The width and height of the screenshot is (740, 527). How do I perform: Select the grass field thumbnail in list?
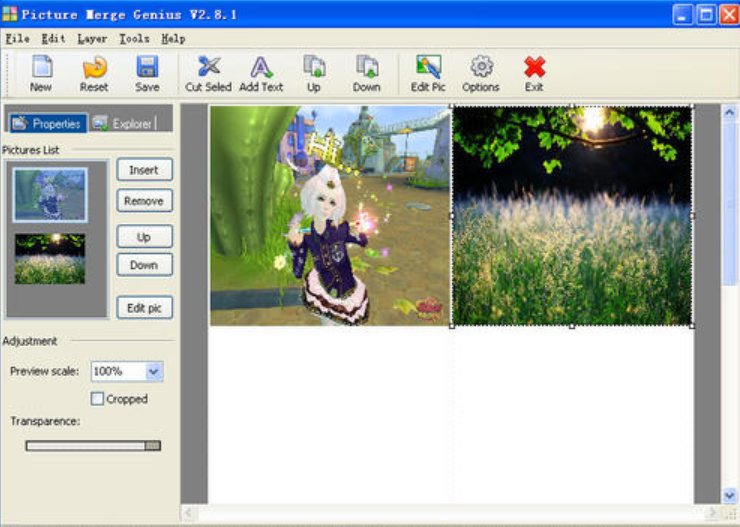[x=50, y=259]
